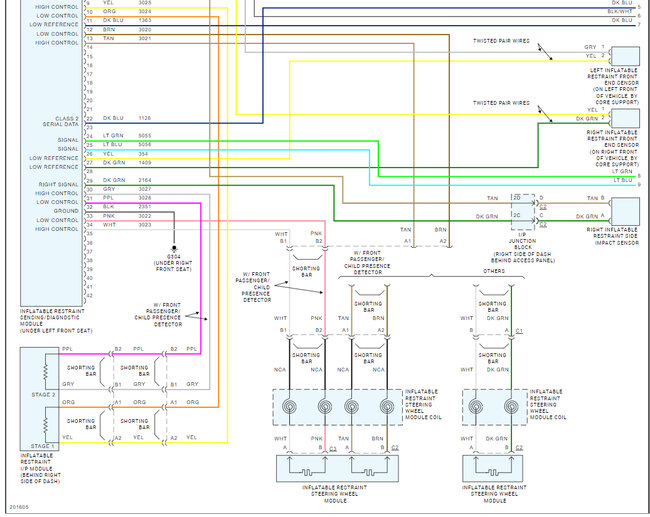This screenshot has width=650, height=517.
Task: Click the GROUND pin label
Action: [x=66, y=211]
